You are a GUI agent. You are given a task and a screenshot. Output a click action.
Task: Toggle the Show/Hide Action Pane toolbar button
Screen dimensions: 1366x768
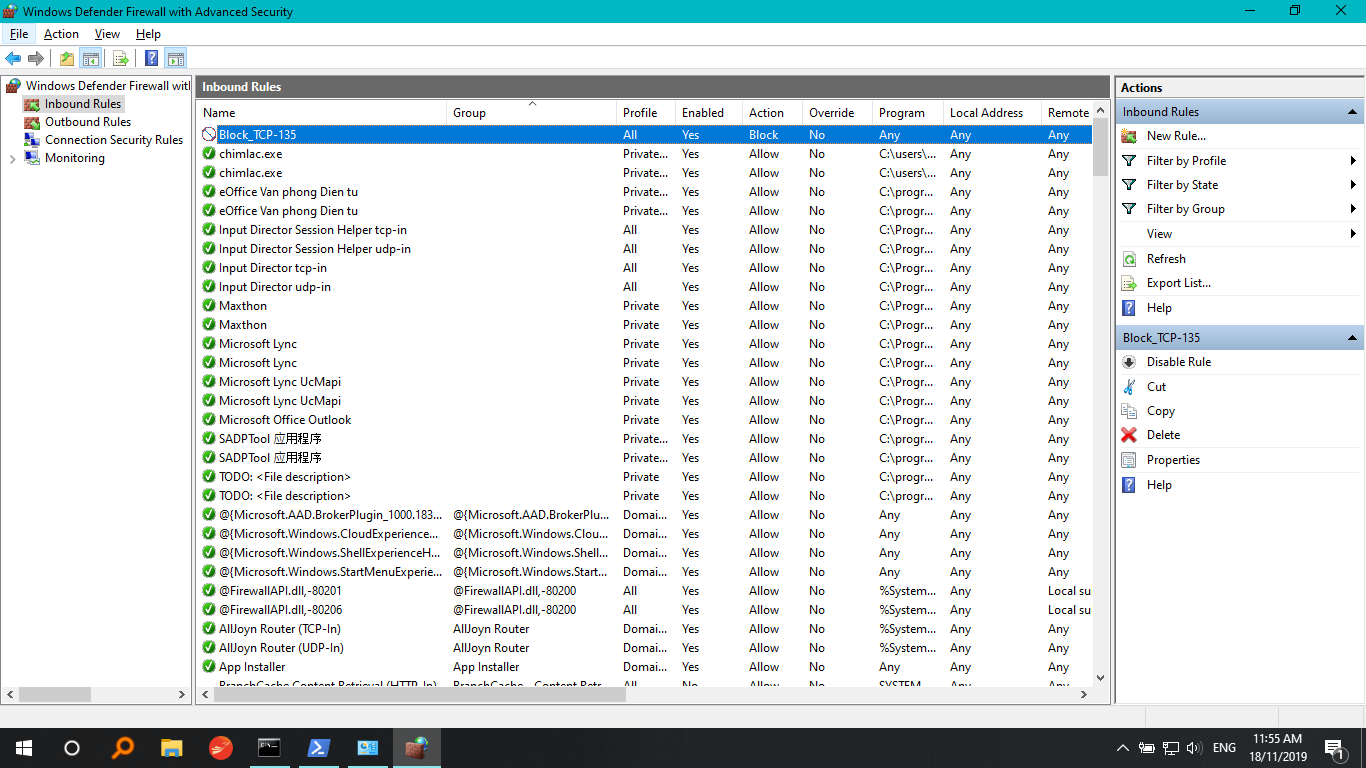pyautogui.click(x=176, y=59)
